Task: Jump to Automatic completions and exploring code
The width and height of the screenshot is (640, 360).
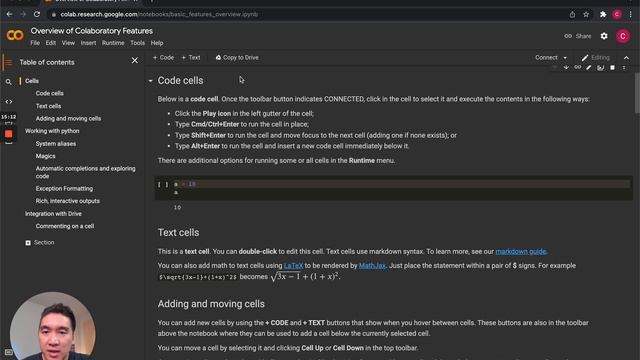Action: [85, 172]
